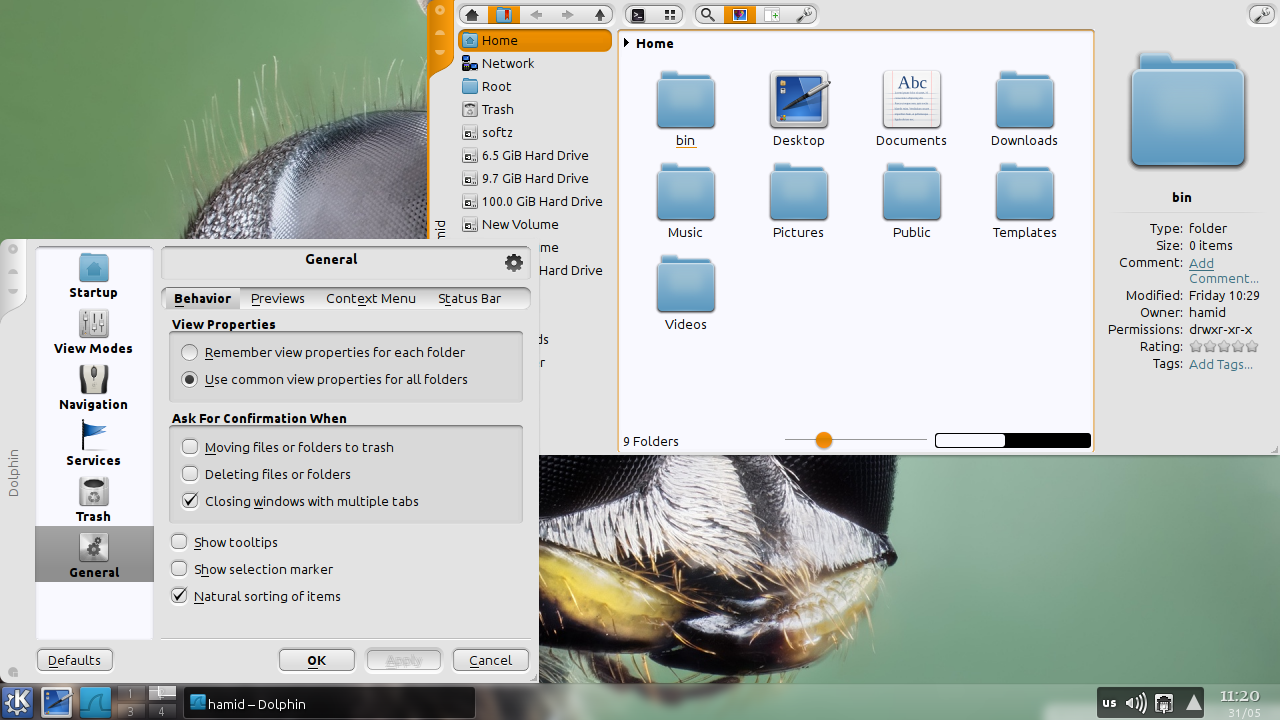Open the Services settings page

(x=93, y=444)
